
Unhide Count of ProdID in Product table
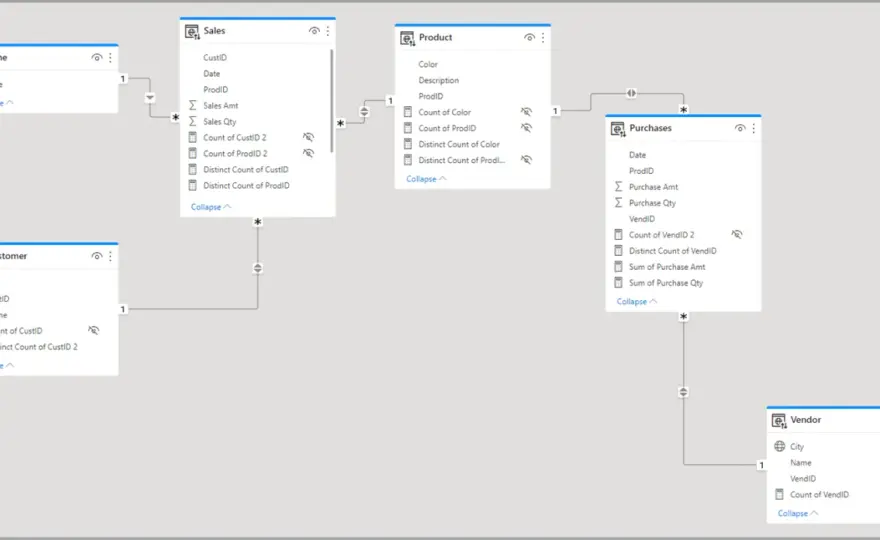[x=526, y=128]
